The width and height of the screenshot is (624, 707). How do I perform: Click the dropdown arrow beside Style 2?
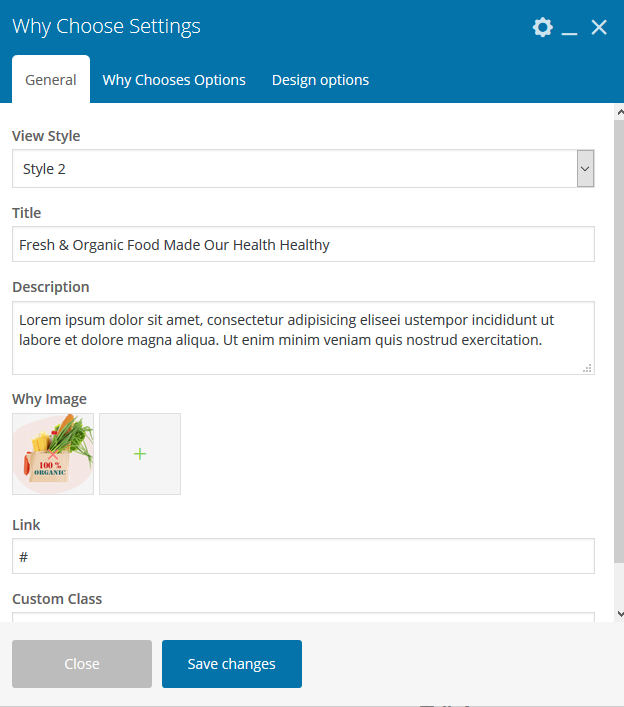click(x=585, y=169)
